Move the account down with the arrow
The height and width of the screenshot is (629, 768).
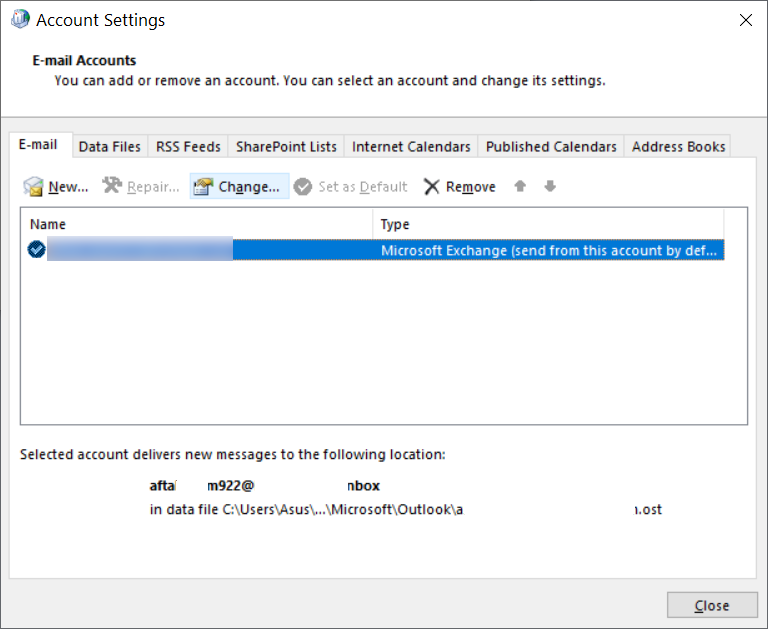(550, 186)
